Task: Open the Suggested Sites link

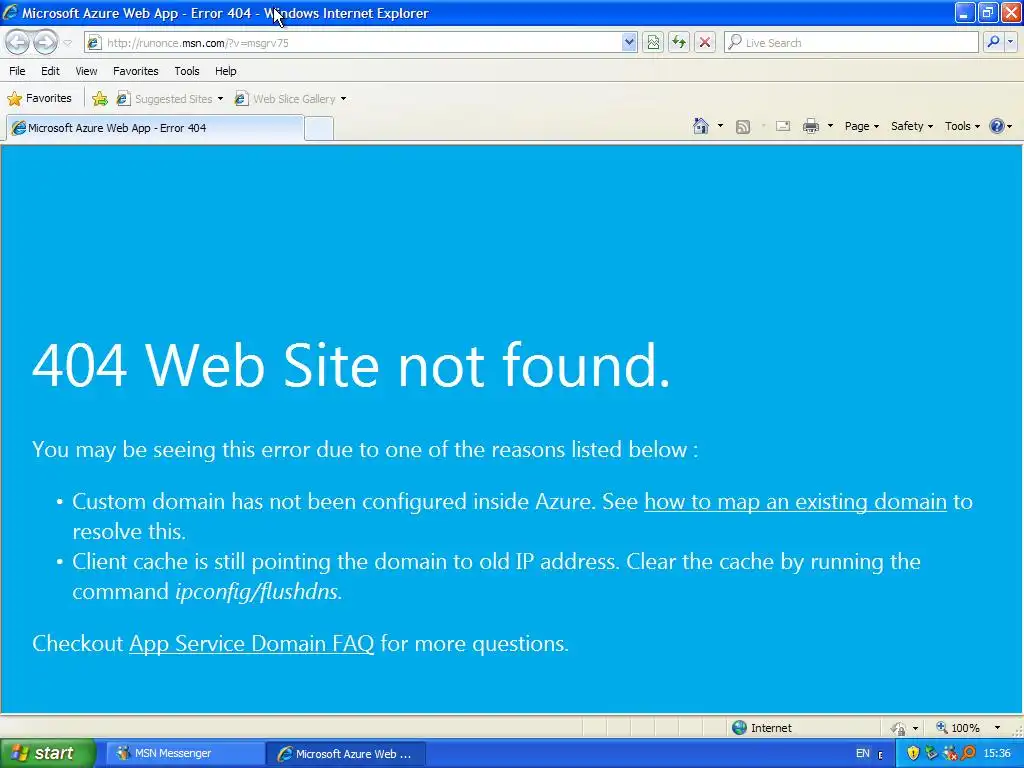Action: tap(170, 99)
